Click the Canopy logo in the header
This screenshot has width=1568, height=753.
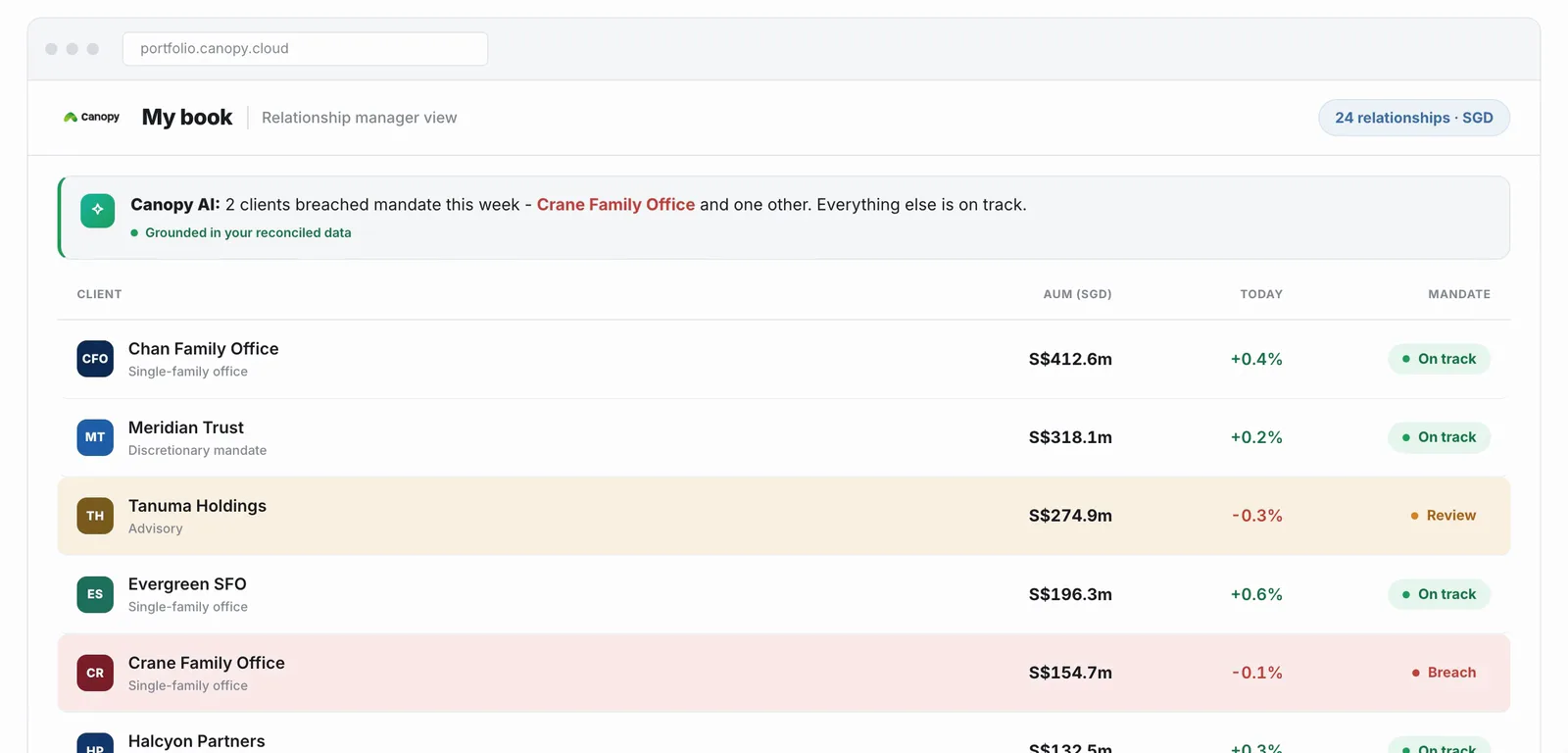(x=91, y=118)
